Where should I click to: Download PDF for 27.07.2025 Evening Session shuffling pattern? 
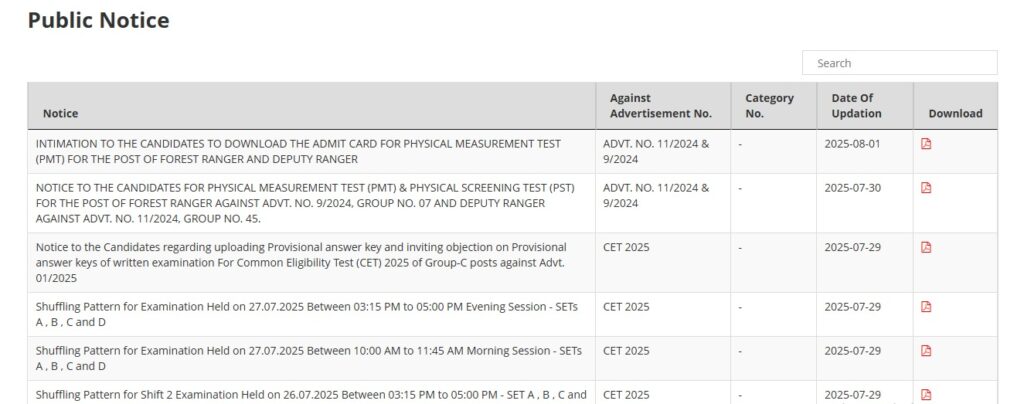[x=926, y=307]
